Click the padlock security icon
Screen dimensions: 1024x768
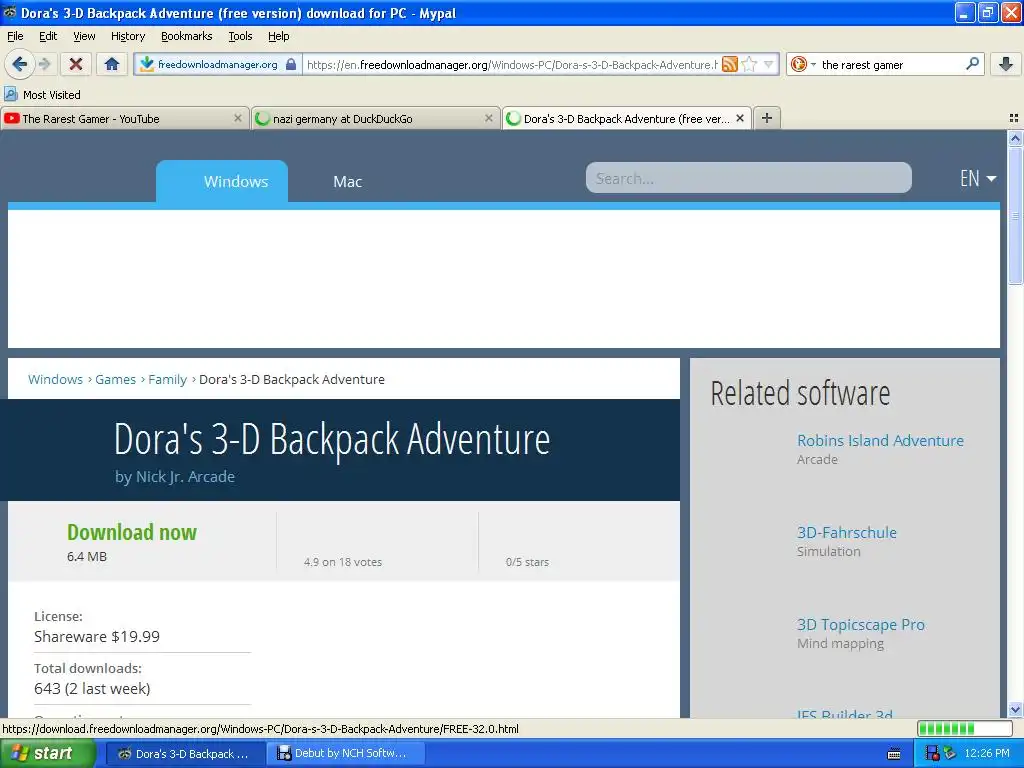coord(291,64)
